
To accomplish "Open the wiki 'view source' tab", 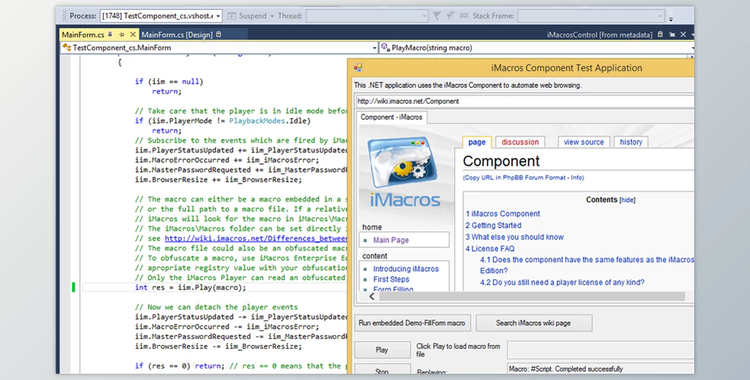I will pos(584,142).
